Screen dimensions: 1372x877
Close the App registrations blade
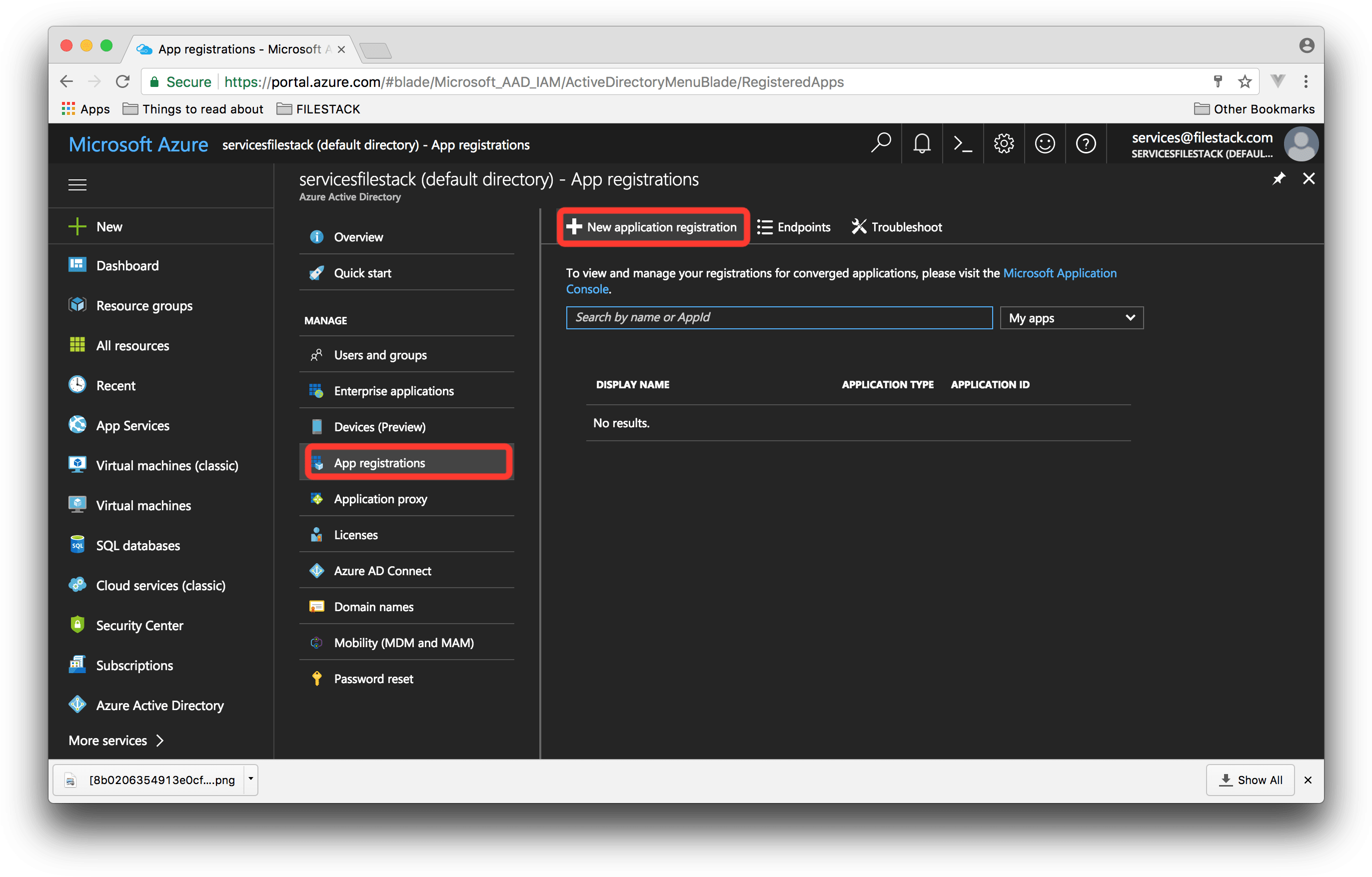click(x=1309, y=179)
